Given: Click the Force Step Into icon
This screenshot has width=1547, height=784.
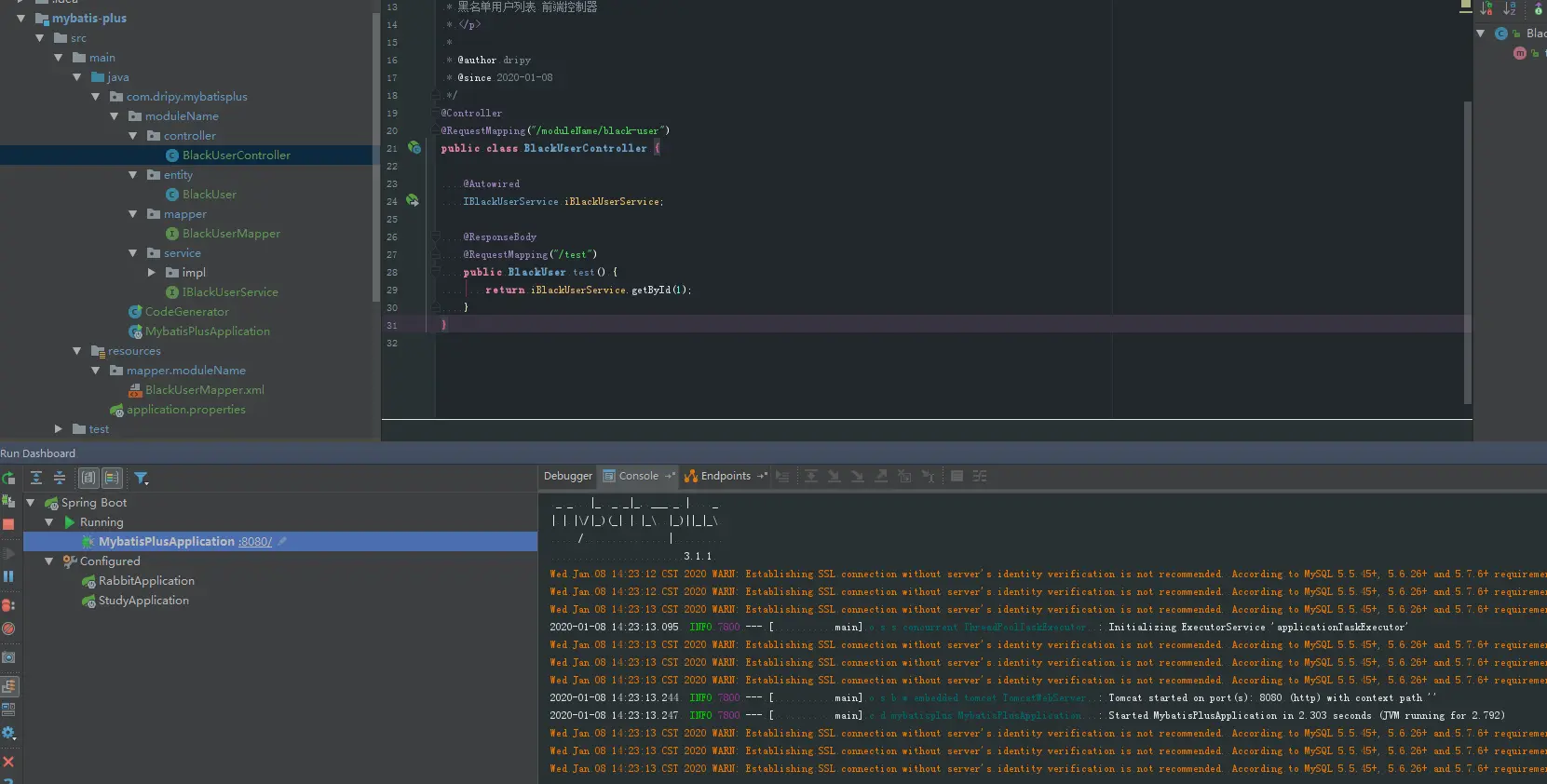Looking at the screenshot, I should point(857,476).
